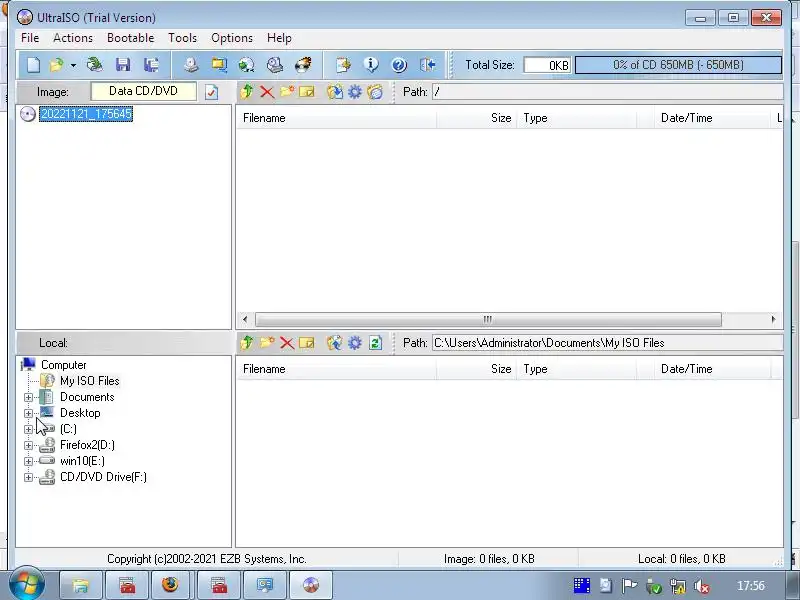Click the Mount to virtual drive icon

click(x=274, y=65)
